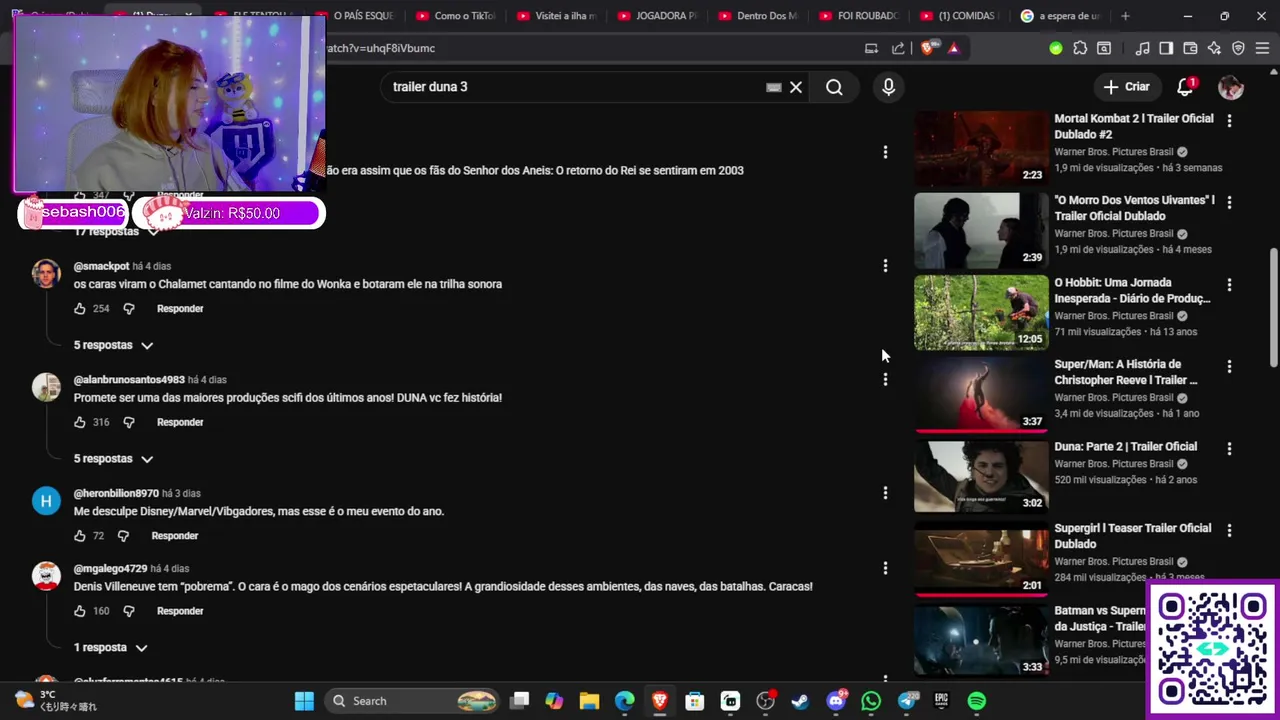The image size is (1280, 720).
Task: Open the @mgalego4729 channel link
Action: coord(110,569)
